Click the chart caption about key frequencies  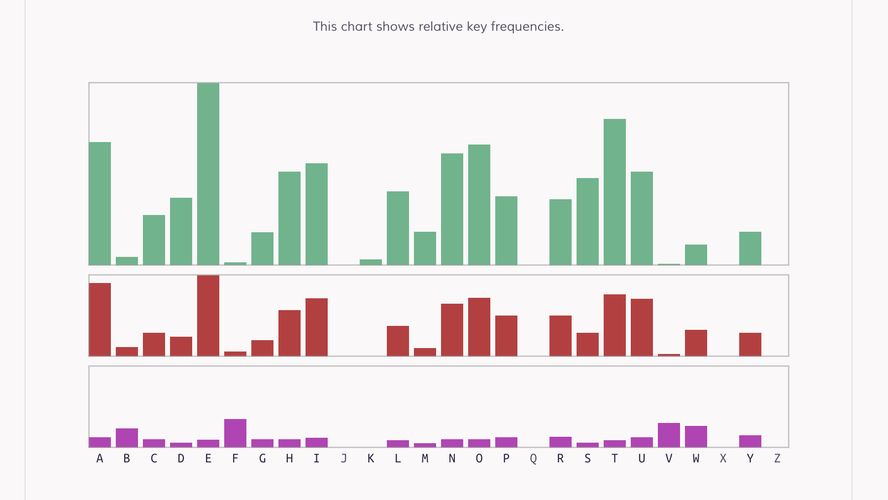tap(438, 26)
